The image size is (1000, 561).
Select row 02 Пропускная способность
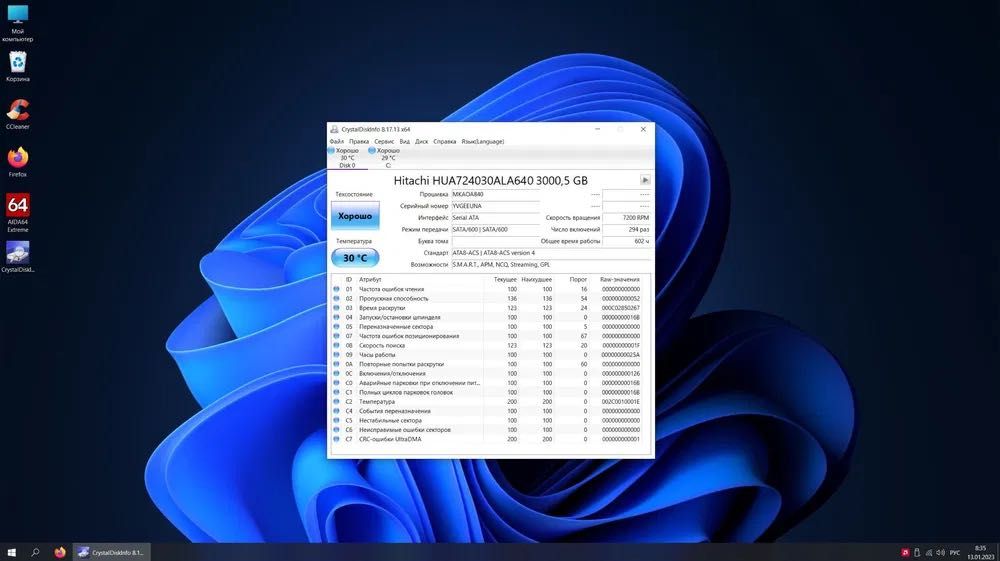tap(490, 298)
